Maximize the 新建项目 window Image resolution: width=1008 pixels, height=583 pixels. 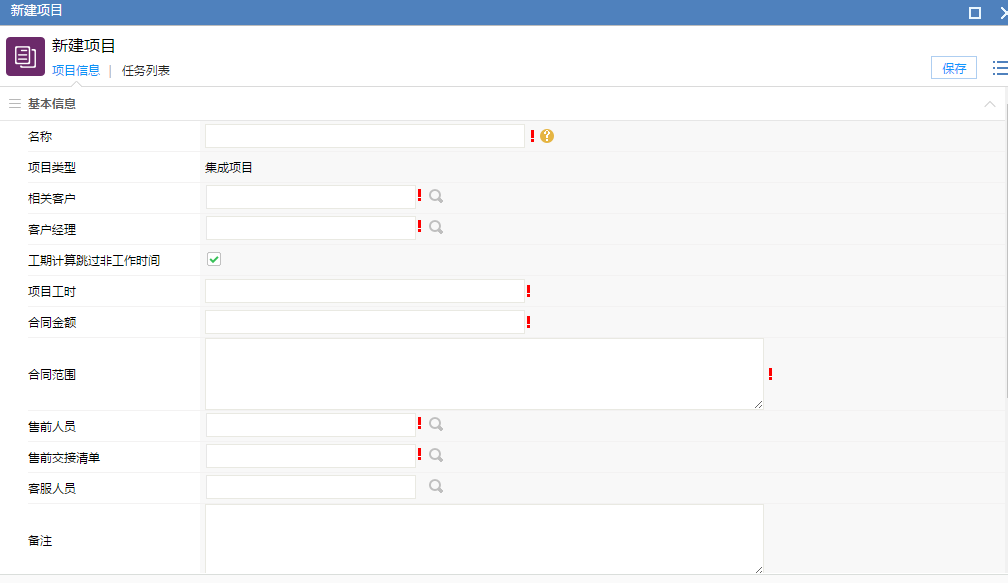tap(975, 13)
